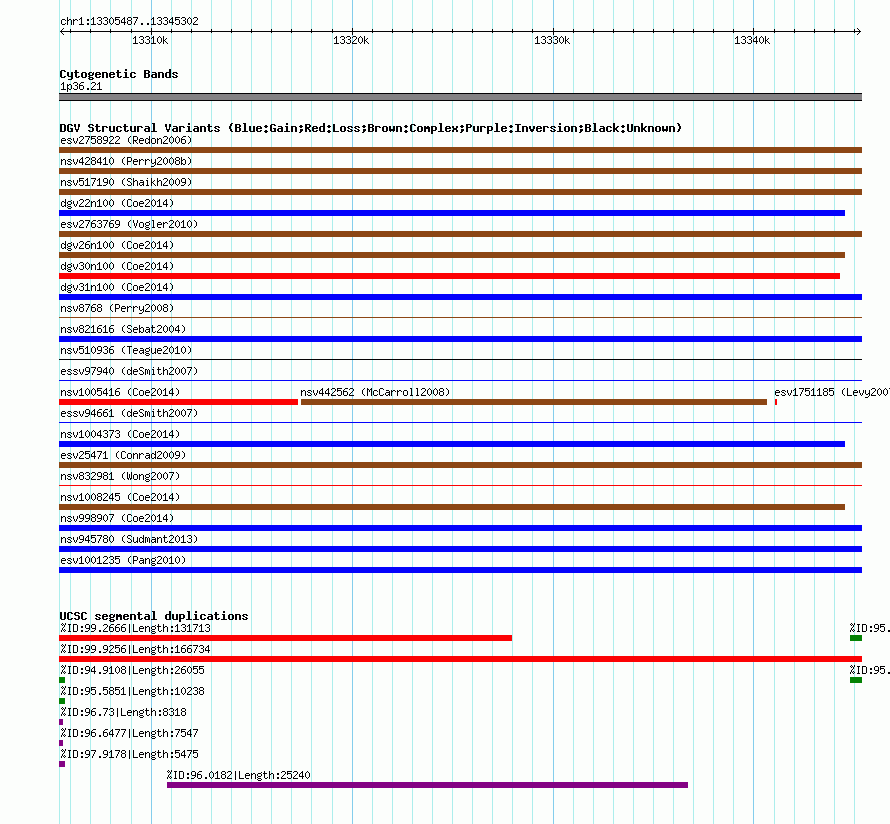Select nsv510936 (Teague2010) variant label
The width and height of the screenshot is (890, 824).
[x=126, y=350]
